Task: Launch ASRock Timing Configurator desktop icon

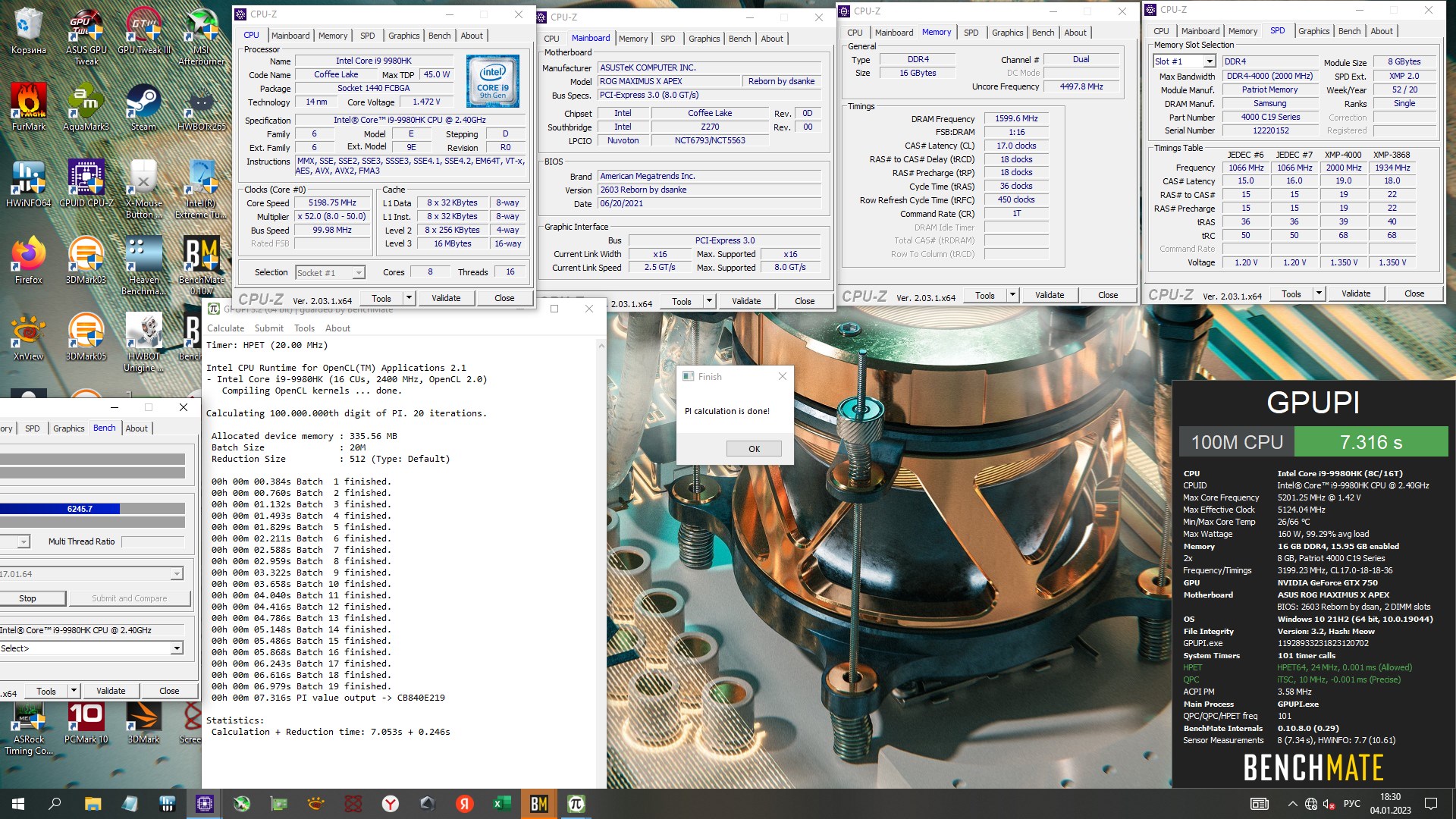Action: 29,728
